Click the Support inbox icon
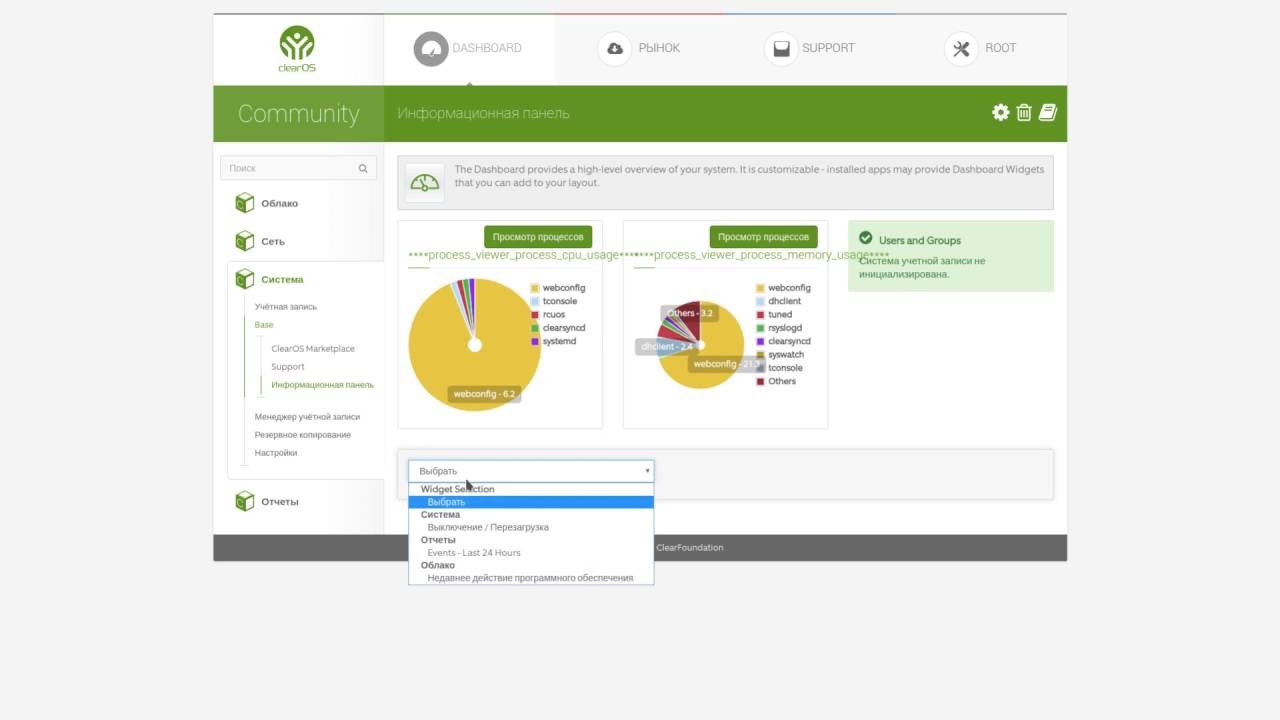 click(x=781, y=49)
